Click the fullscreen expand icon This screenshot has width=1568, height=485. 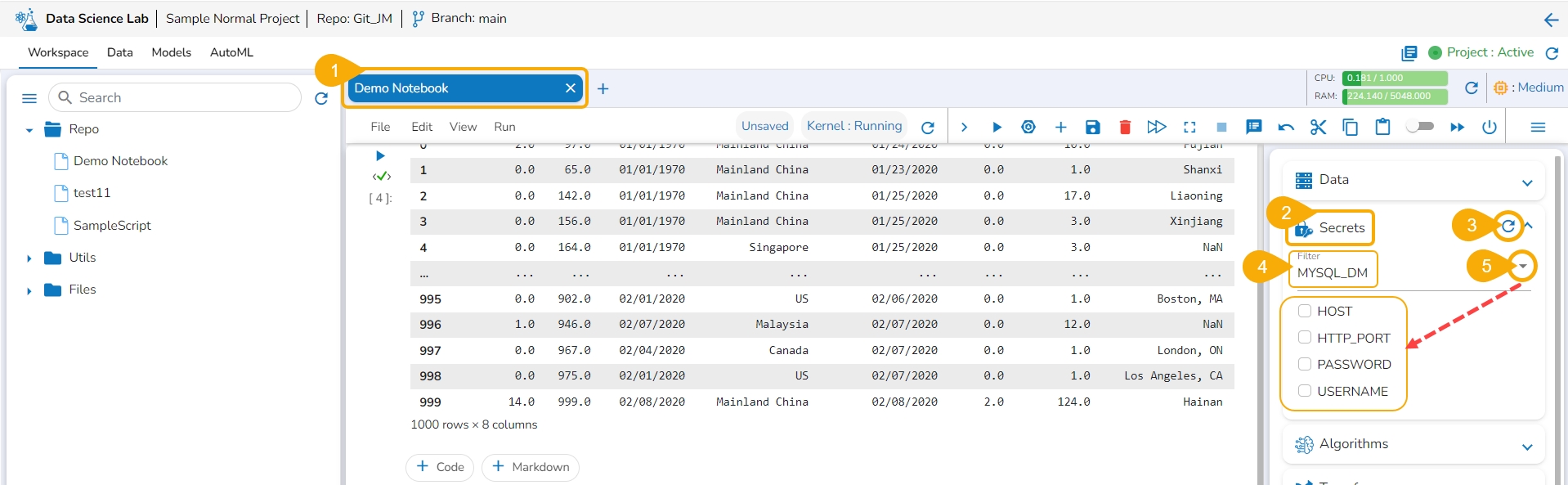point(1189,127)
